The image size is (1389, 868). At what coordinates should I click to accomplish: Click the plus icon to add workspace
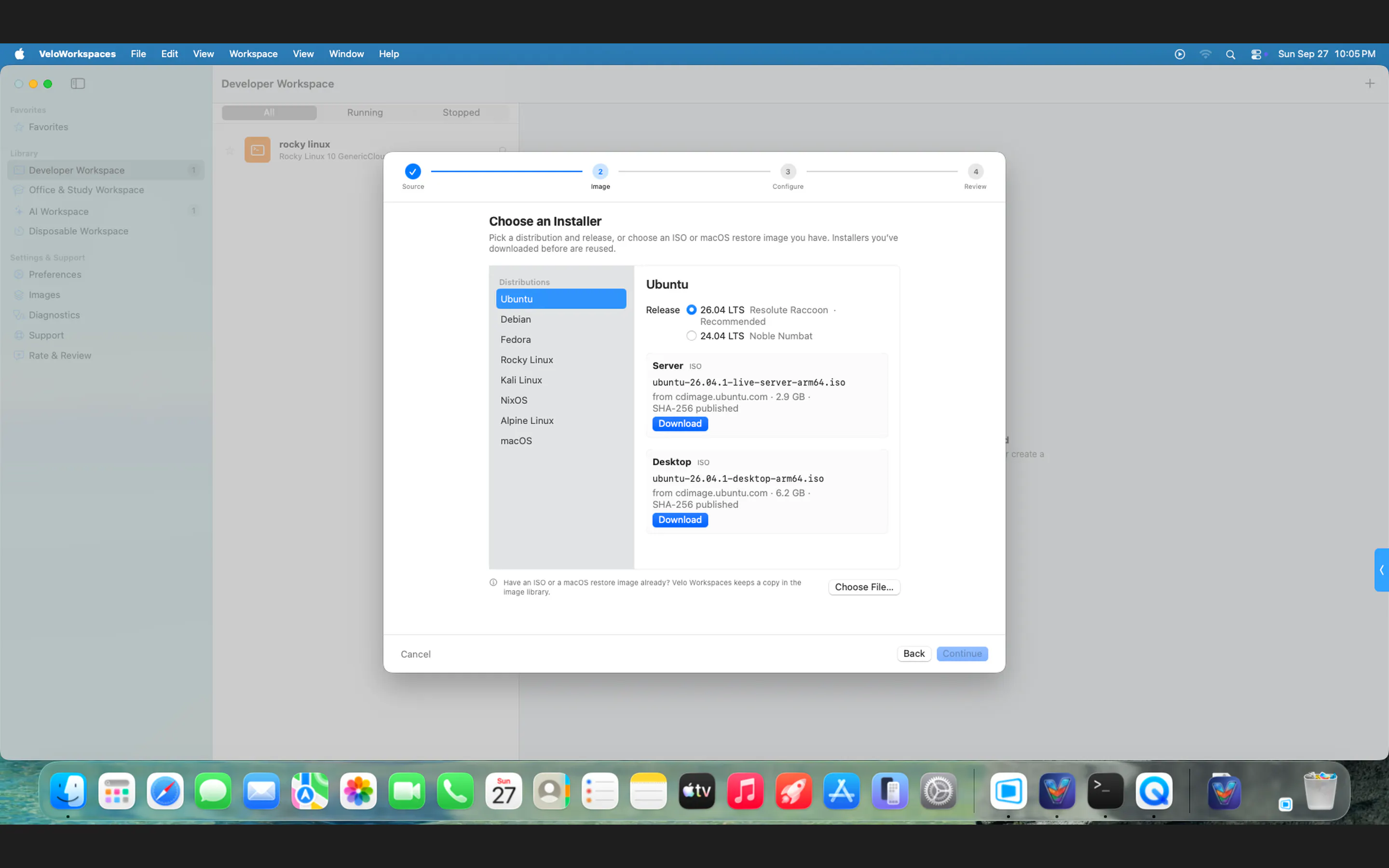(x=1370, y=84)
